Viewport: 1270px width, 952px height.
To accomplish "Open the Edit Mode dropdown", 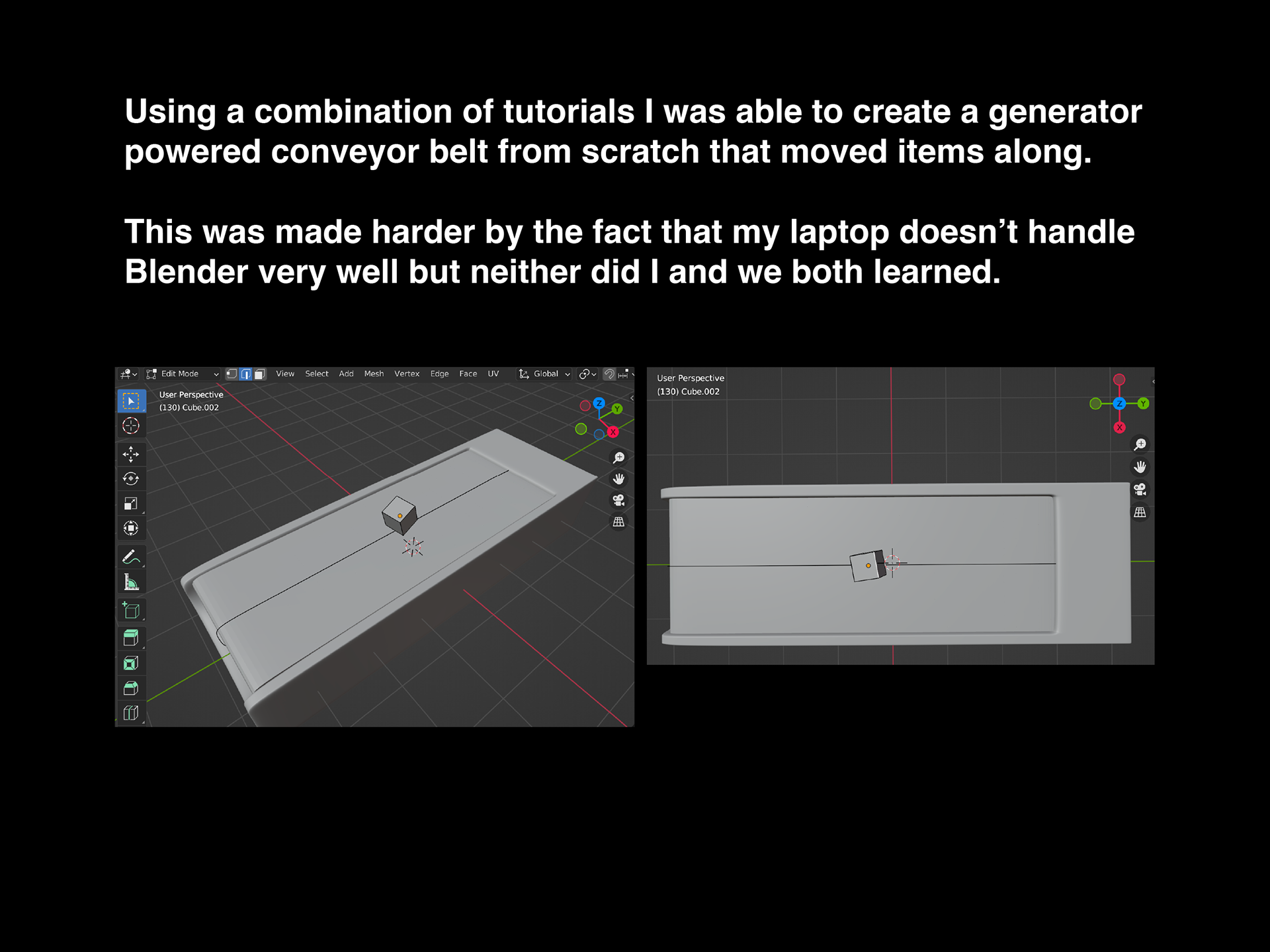I will (x=183, y=374).
